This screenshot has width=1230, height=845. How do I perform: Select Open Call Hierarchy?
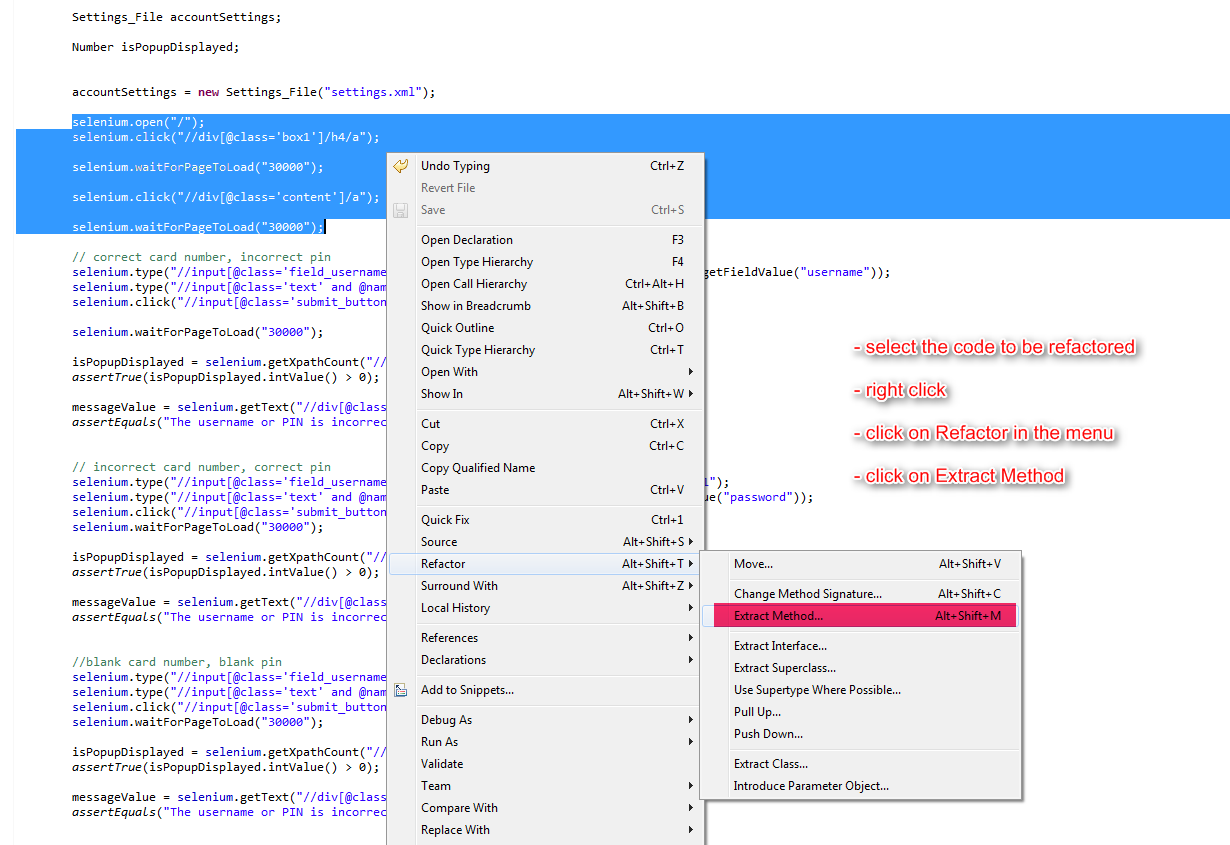click(x=546, y=284)
